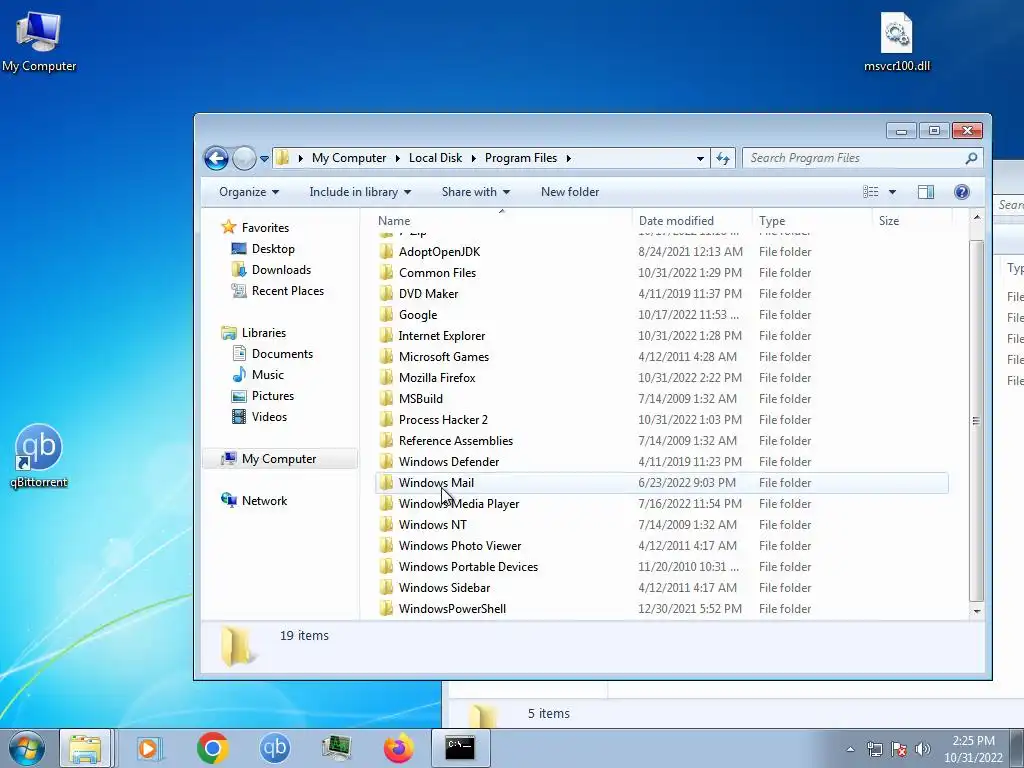
Task: Select the Process Hacker 2 folder icon
Action: [387, 420]
